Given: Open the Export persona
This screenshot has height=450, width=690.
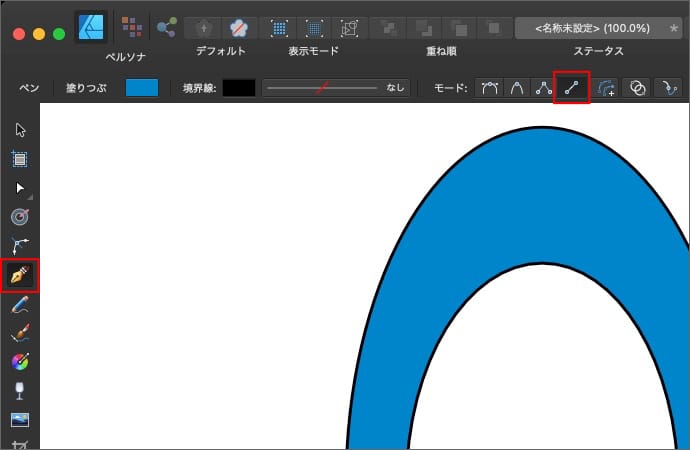Looking at the screenshot, I should 166,26.
